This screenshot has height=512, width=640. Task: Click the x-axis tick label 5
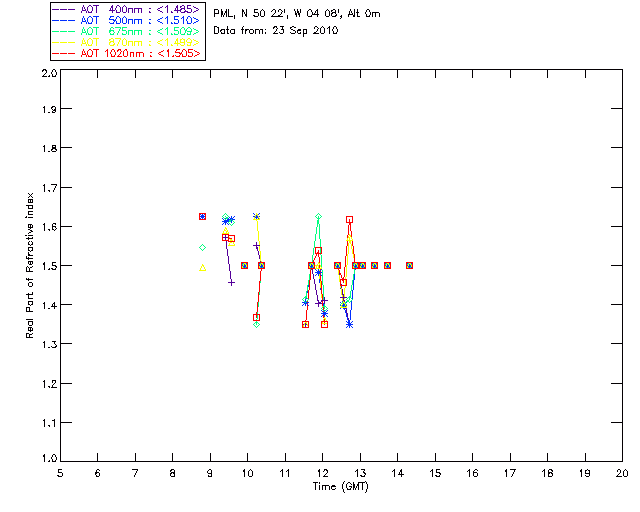(x=60, y=473)
